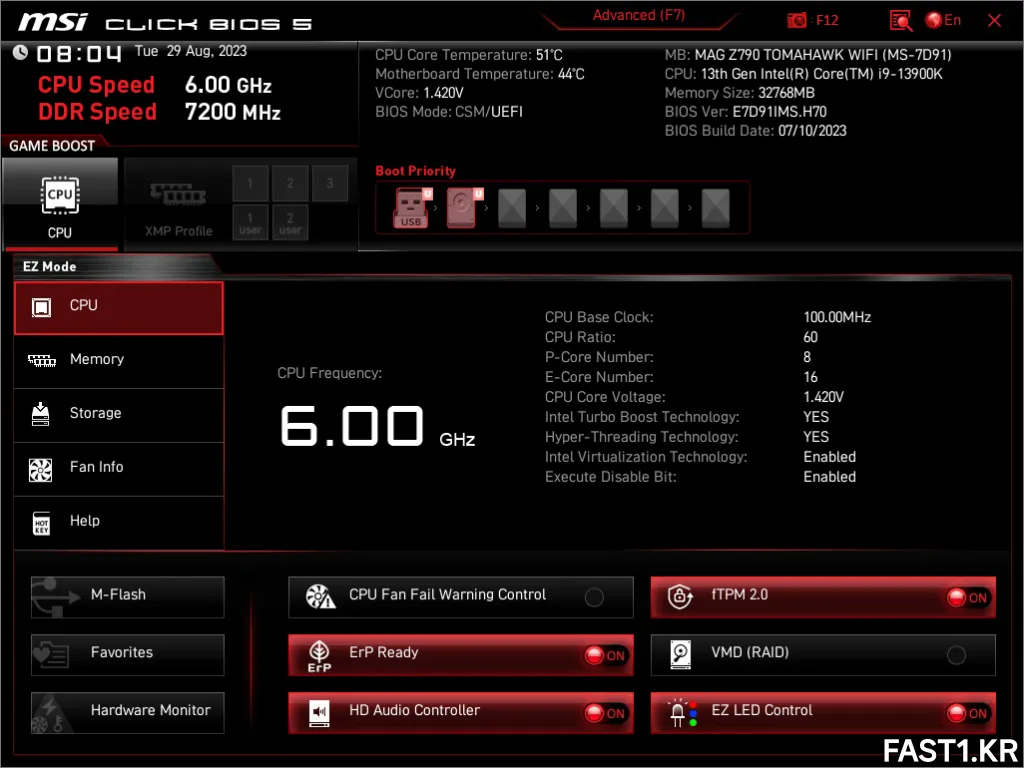Viewport: 1024px width, 768px height.
Task: Enable VMD (RAID) toggle
Action: click(956, 655)
